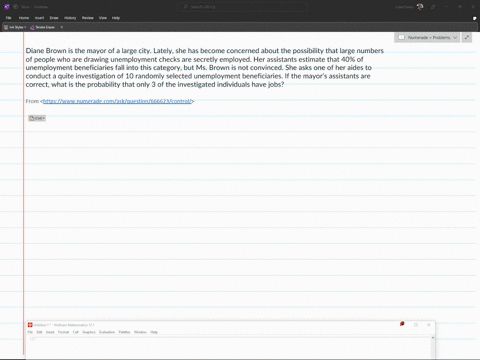Open the Evaluation menu in Mathematica
Viewport: 480px width, 360px height.
[107, 332]
